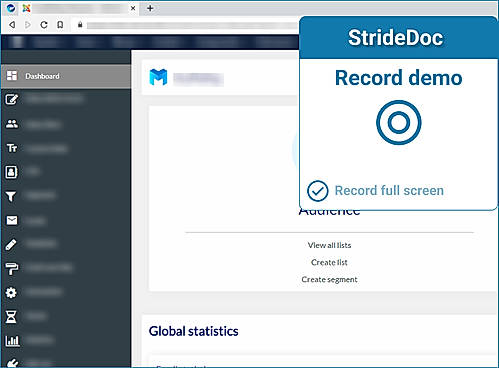Image resolution: width=499 pixels, height=368 pixels.
Task: Click the Create segment link
Action: [x=329, y=280]
